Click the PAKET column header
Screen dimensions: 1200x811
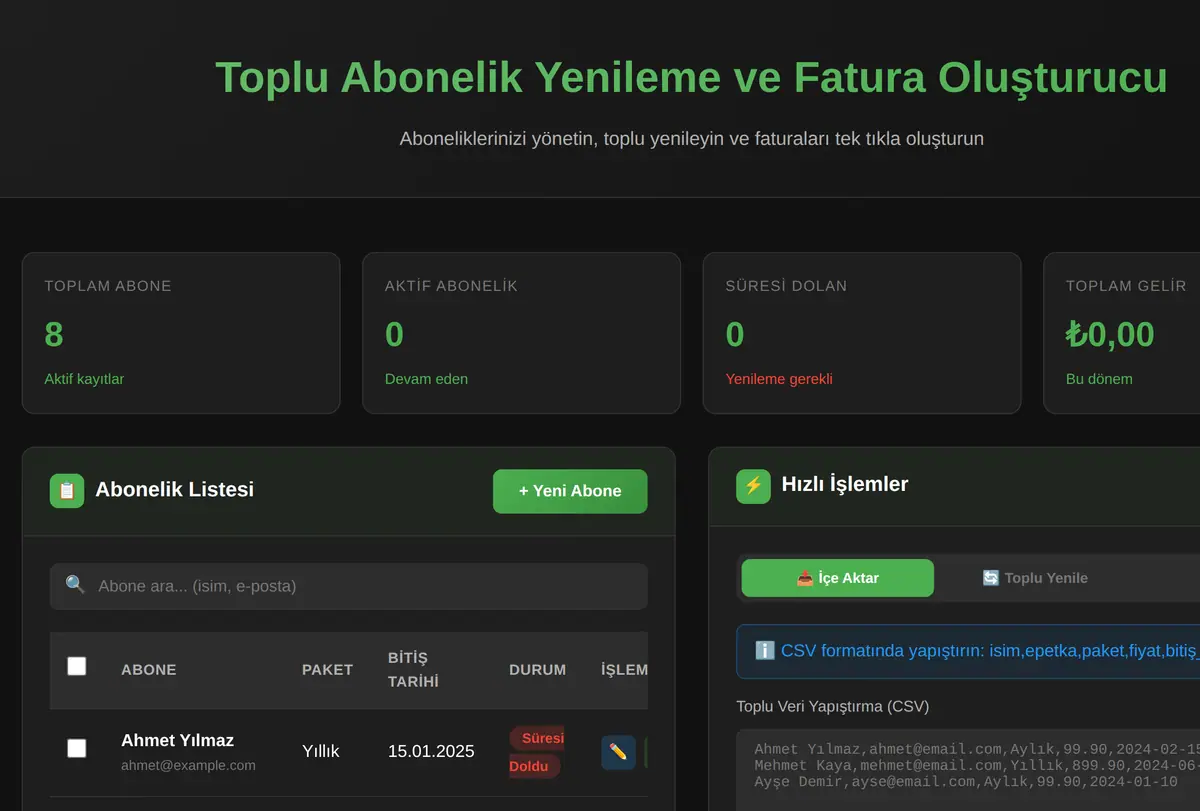[327, 670]
